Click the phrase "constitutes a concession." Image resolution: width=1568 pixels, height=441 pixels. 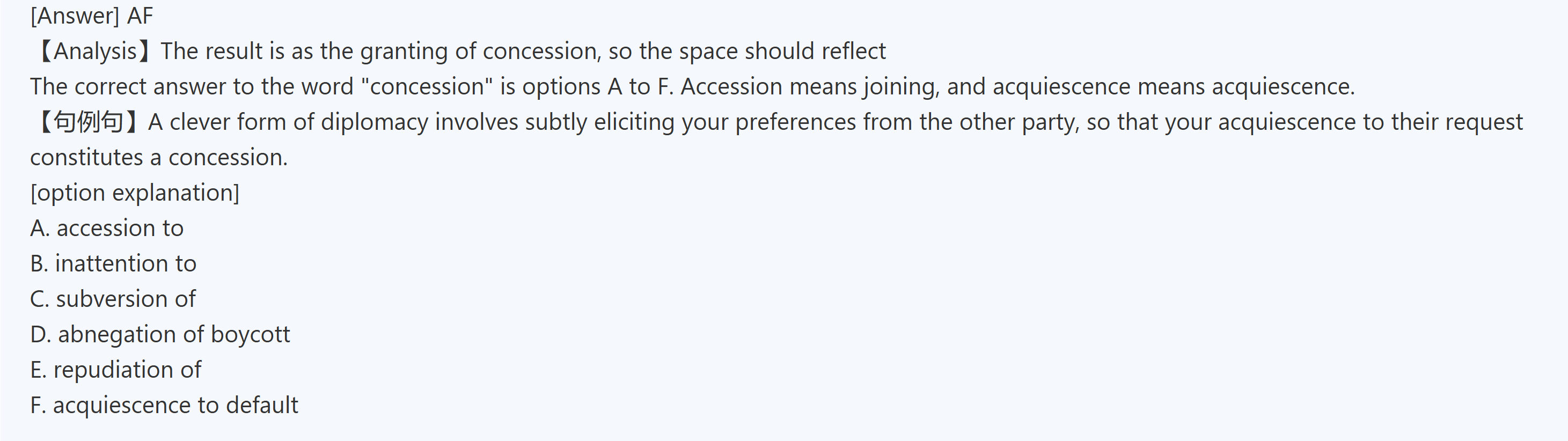159,158
